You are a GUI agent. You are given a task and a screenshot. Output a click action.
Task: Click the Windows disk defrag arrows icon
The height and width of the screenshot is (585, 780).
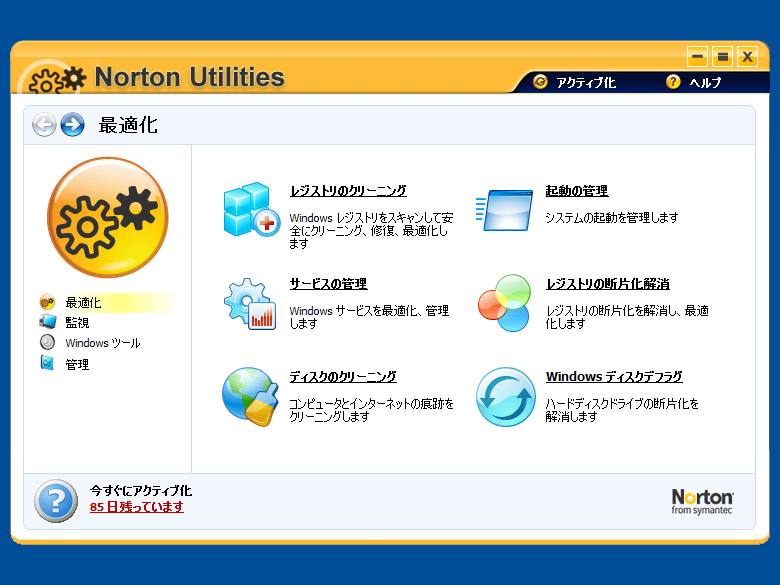[x=505, y=396]
